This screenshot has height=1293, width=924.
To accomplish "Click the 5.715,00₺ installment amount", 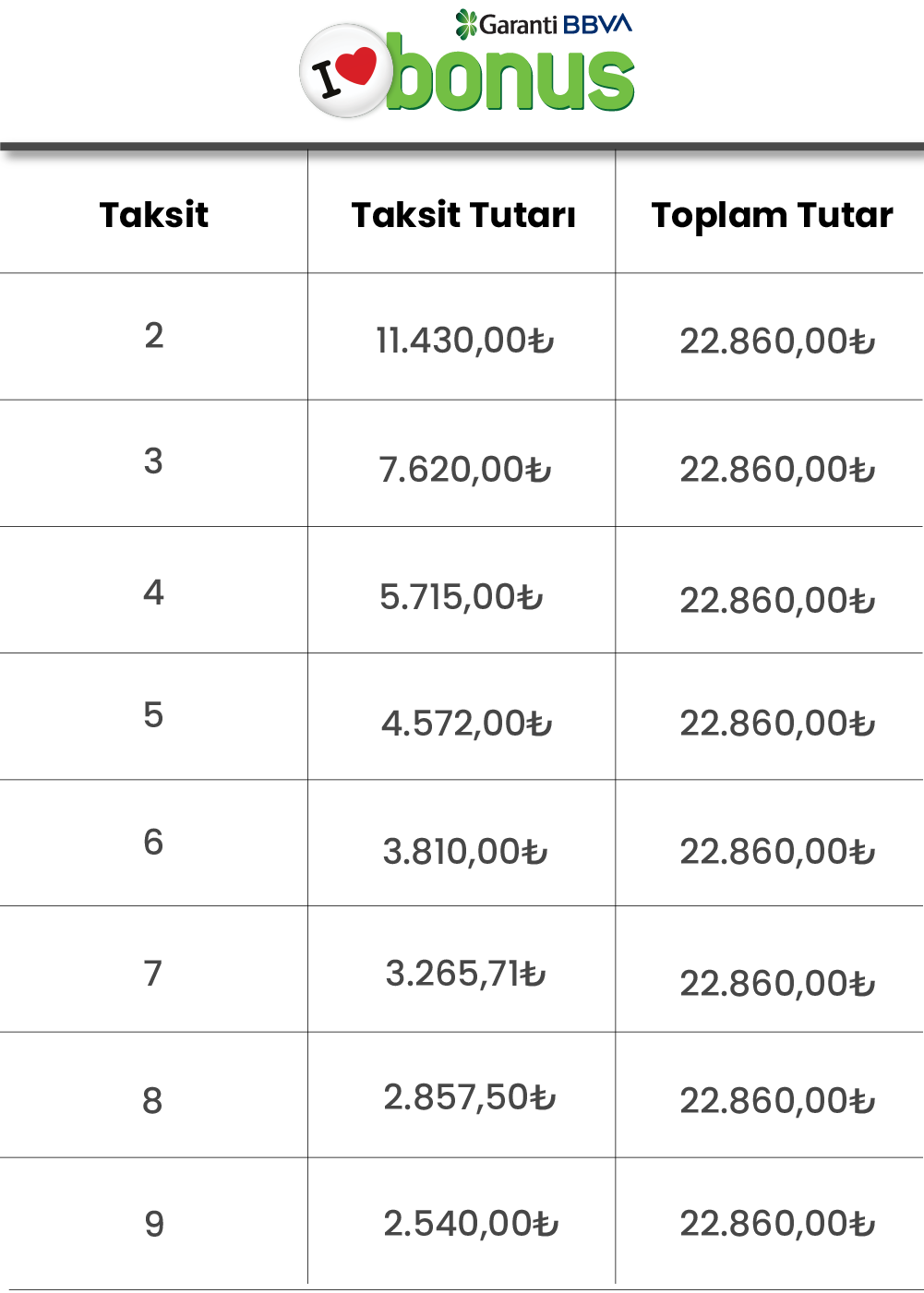I will 462,596.
